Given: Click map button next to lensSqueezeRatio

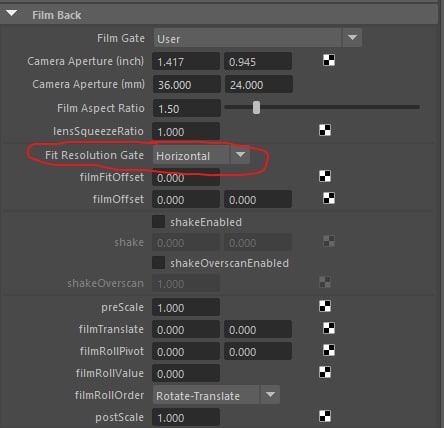Looking at the screenshot, I should (325, 130).
